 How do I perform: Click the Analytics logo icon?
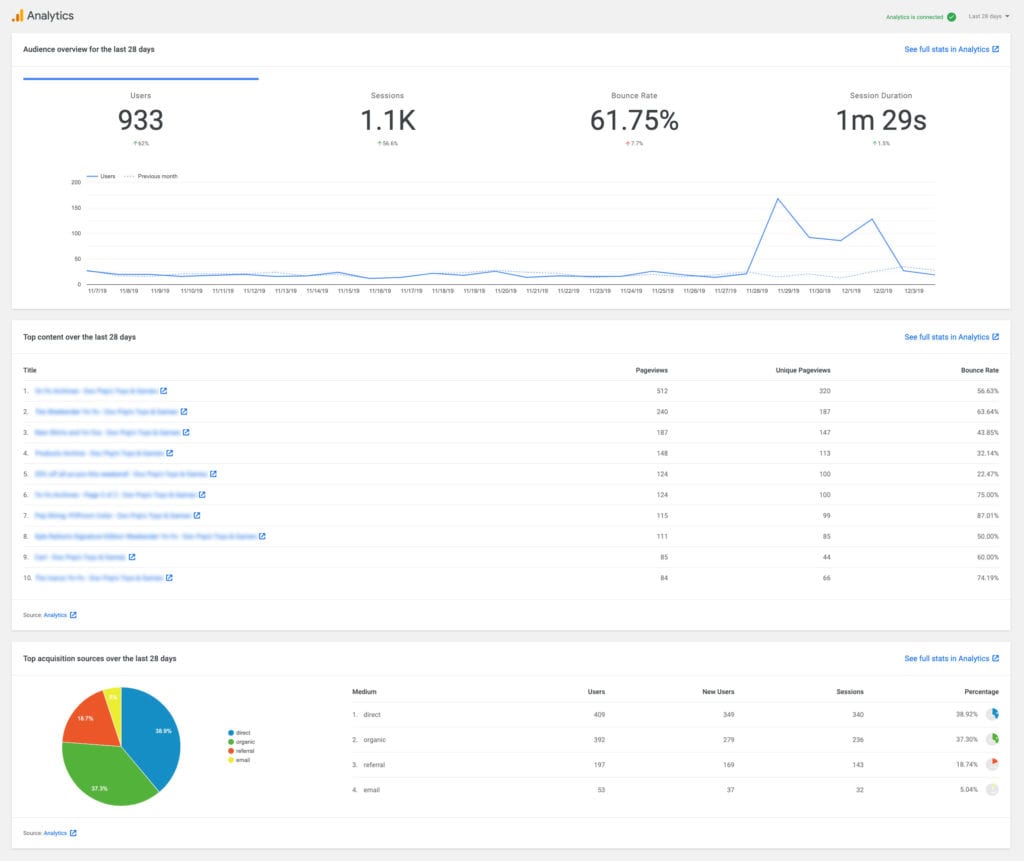17,15
